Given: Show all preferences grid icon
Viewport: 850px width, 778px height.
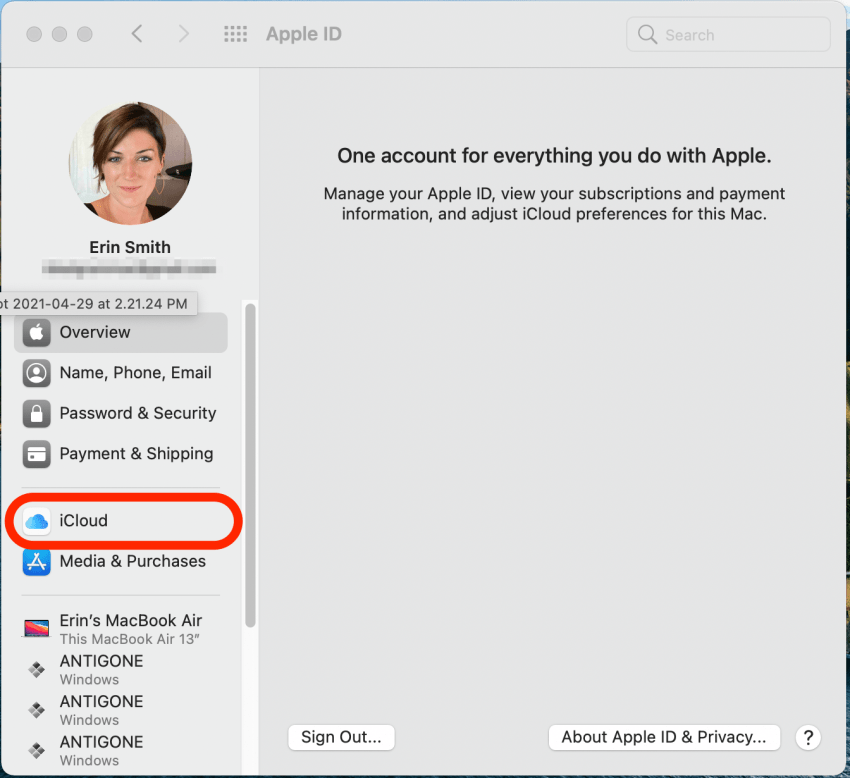Looking at the screenshot, I should tap(235, 34).
